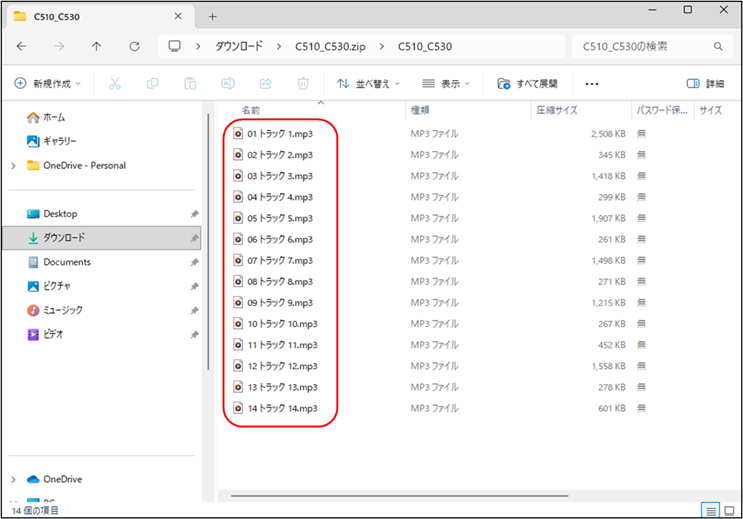Click the Back navigation arrow
This screenshot has height=519, width=743.
[22, 47]
